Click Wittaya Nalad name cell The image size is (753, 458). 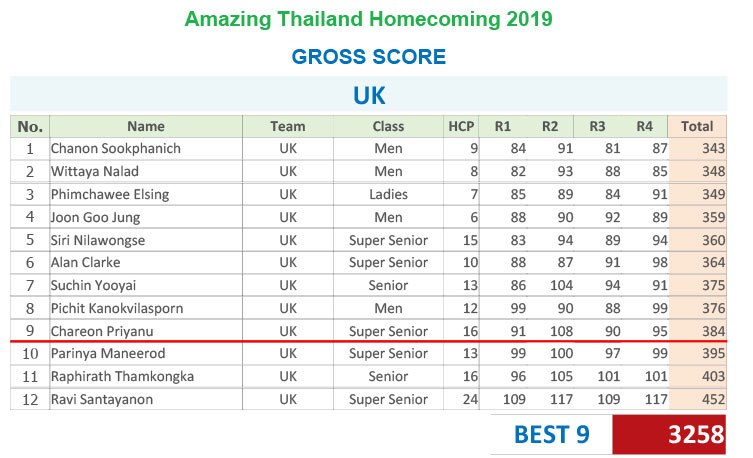[x=146, y=171]
